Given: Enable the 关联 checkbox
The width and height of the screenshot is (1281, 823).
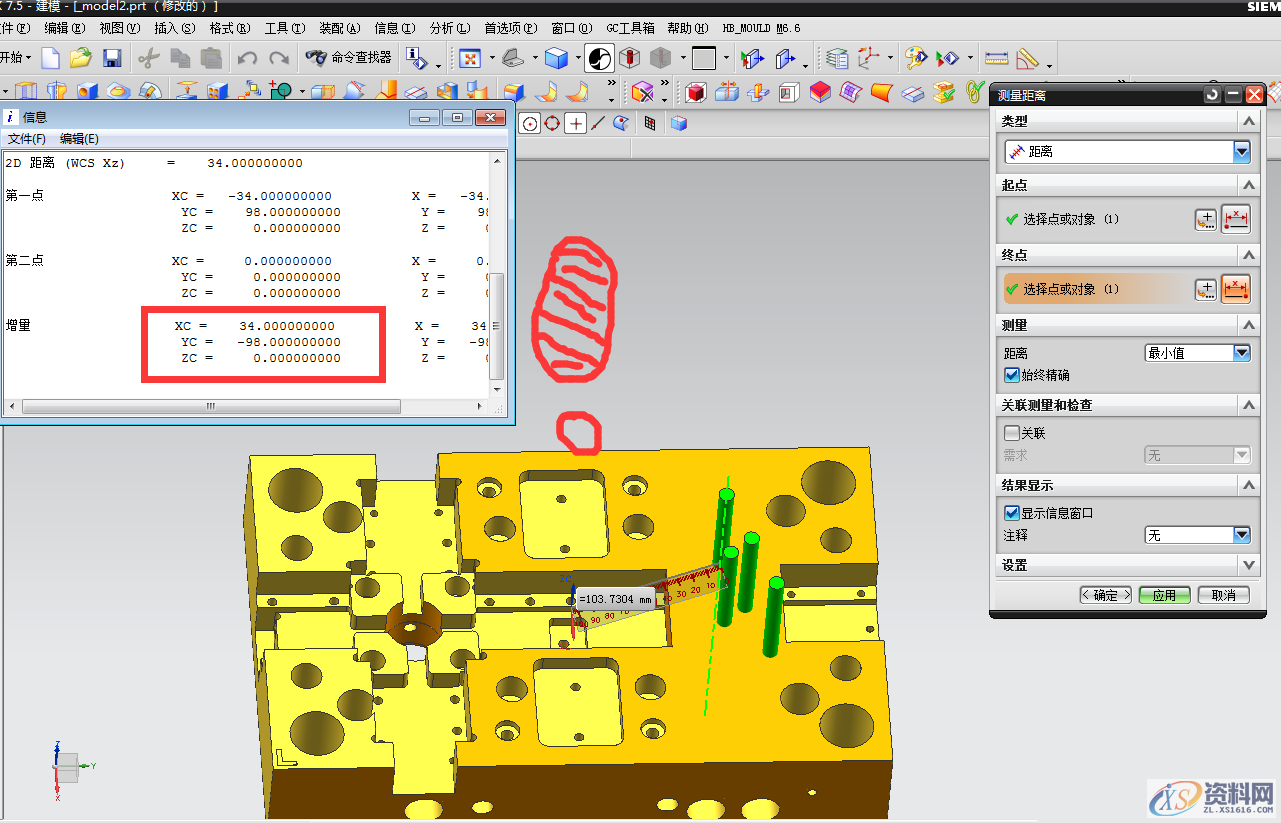Looking at the screenshot, I should (x=1012, y=434).
